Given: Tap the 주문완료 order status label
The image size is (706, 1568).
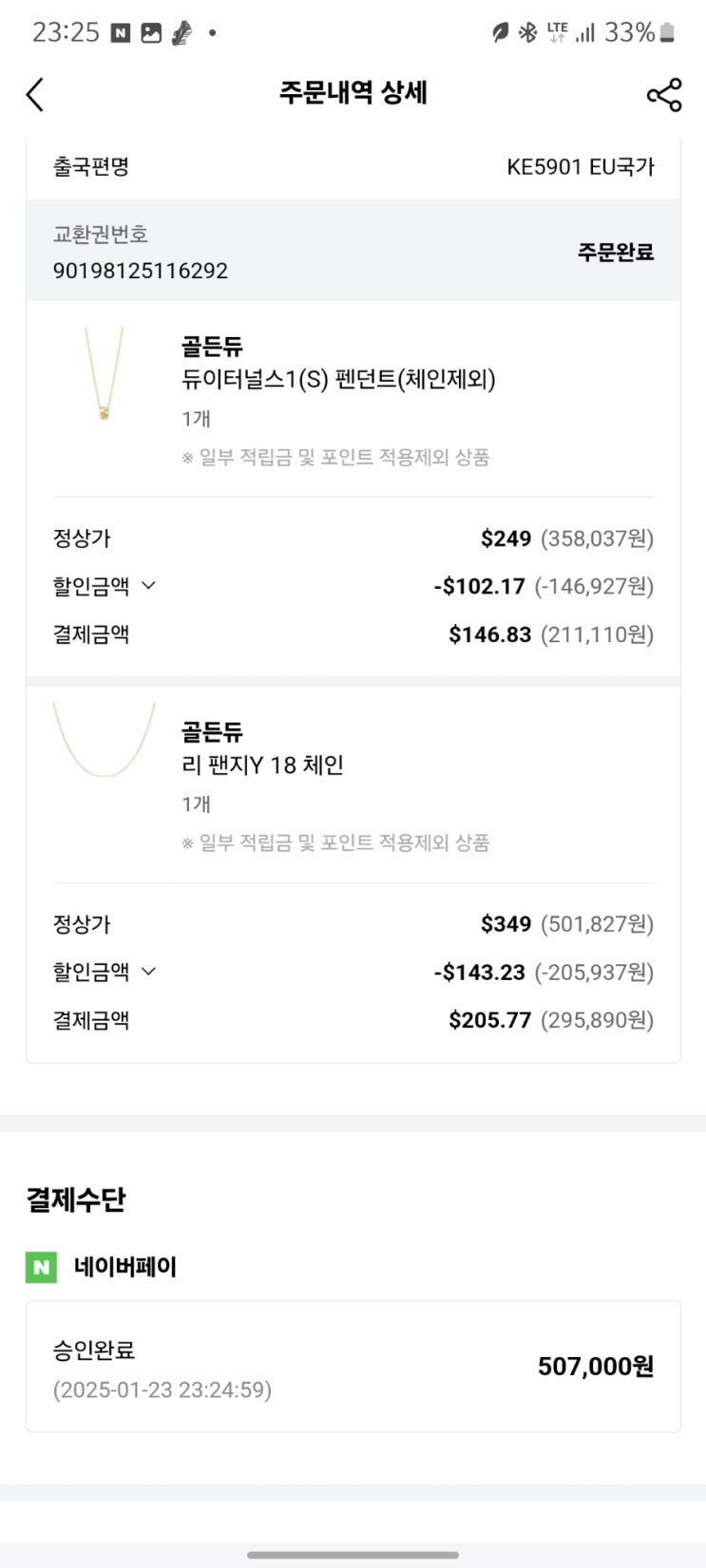Looking at the screenshot, I should click(x=616, y=253).
